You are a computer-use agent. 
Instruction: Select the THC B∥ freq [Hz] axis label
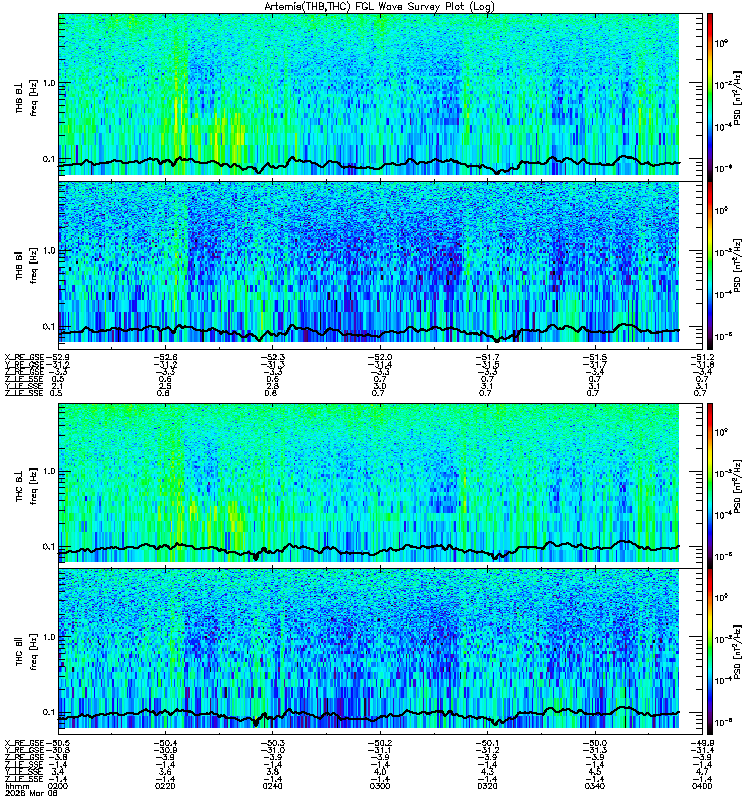(27, 652)
